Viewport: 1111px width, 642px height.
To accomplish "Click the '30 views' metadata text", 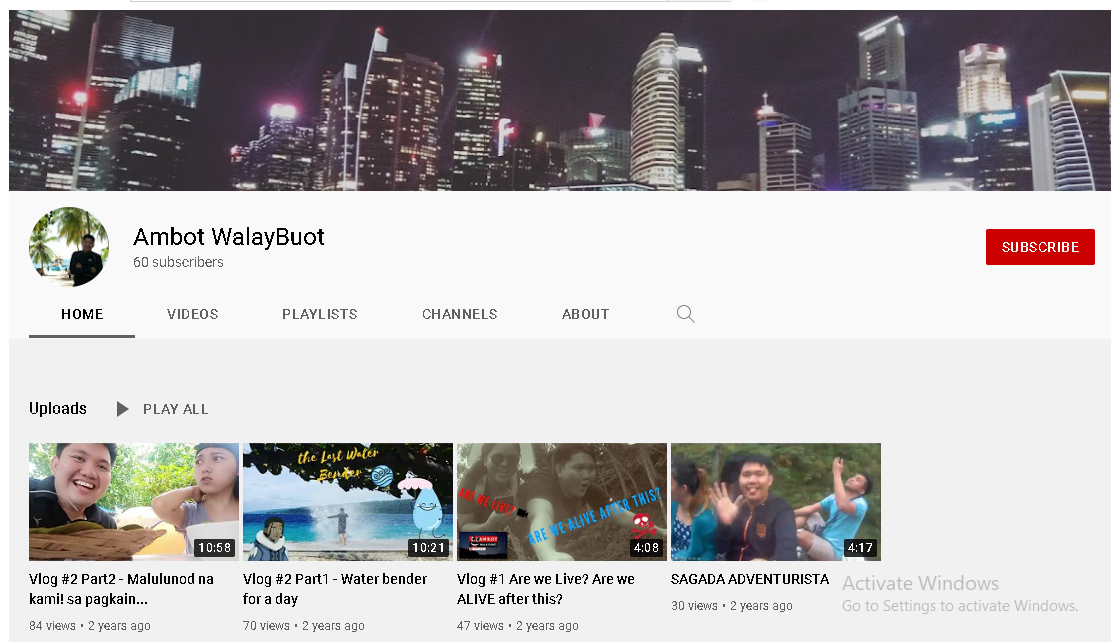I will (694, 606).
